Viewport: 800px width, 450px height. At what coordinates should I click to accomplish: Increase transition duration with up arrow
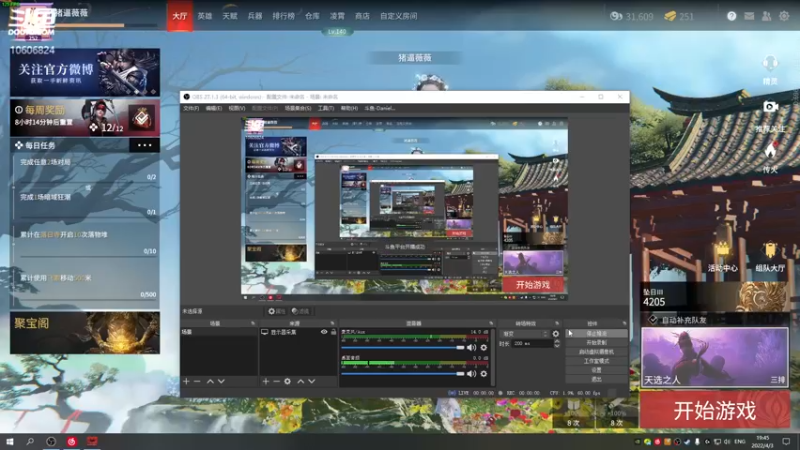coord(557,342)
